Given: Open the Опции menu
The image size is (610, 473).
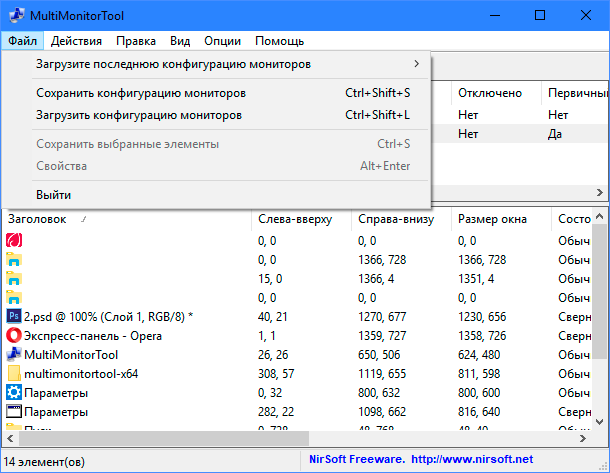Looking at the screenshot, I should click(223, 41).
